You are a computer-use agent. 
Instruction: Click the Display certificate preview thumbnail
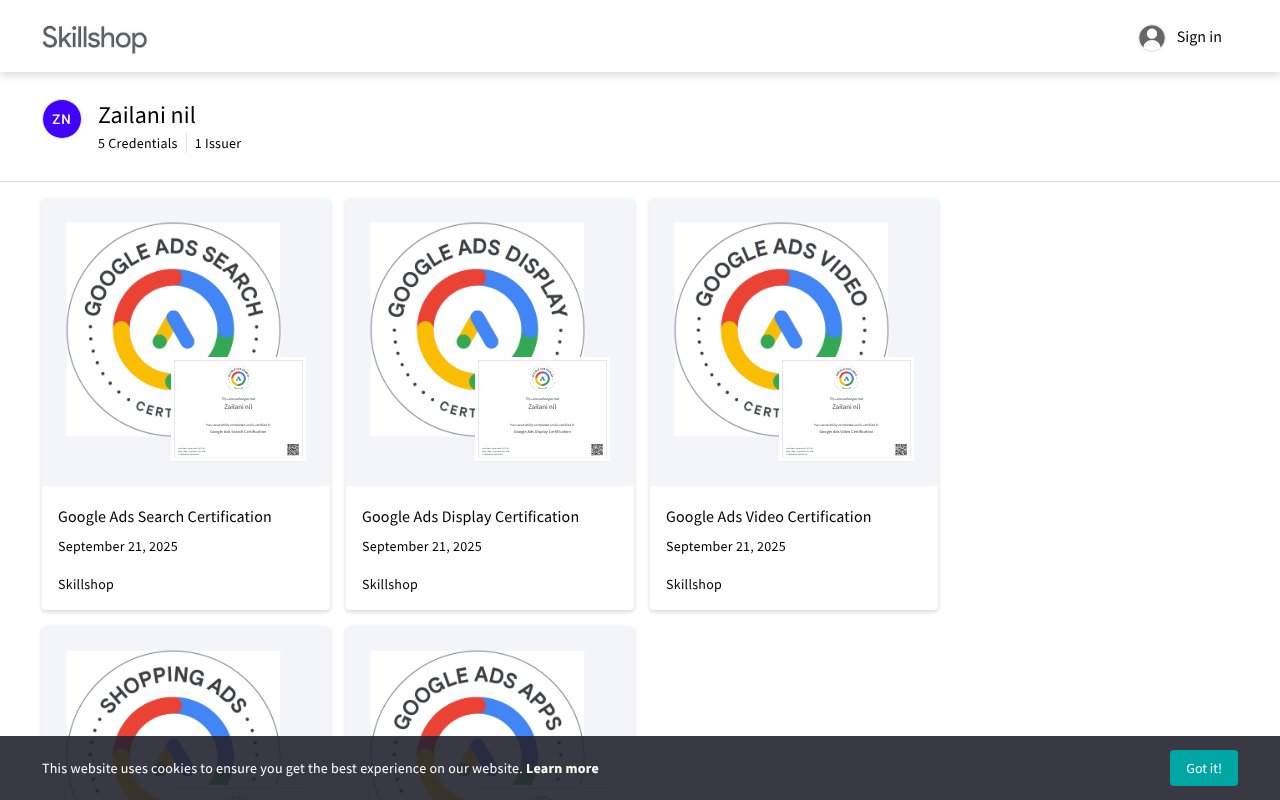(x=543, y=409)
